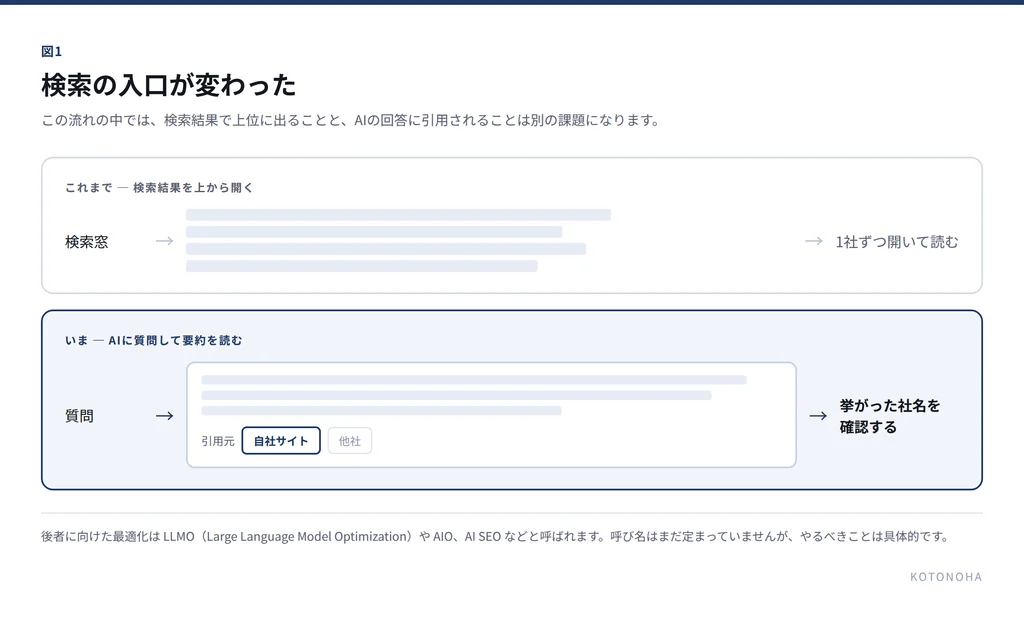Click the 自社サイト citation chip
1024x625 pixels.
click(x=281, y=441)
